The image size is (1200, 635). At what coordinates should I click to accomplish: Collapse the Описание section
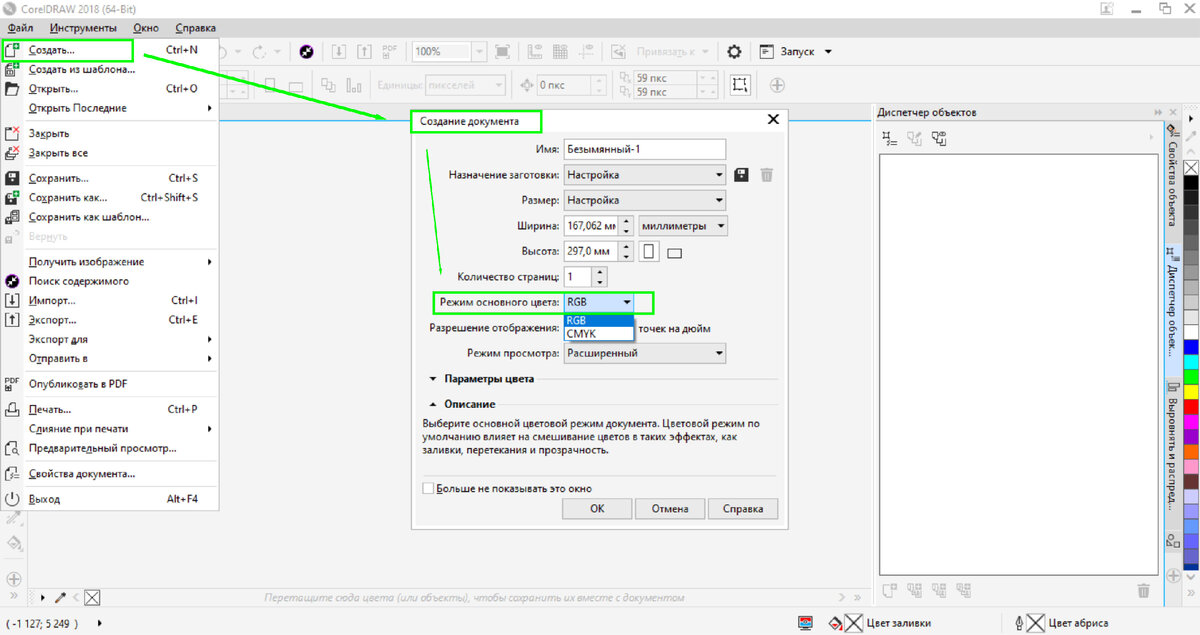coord(433,404)
